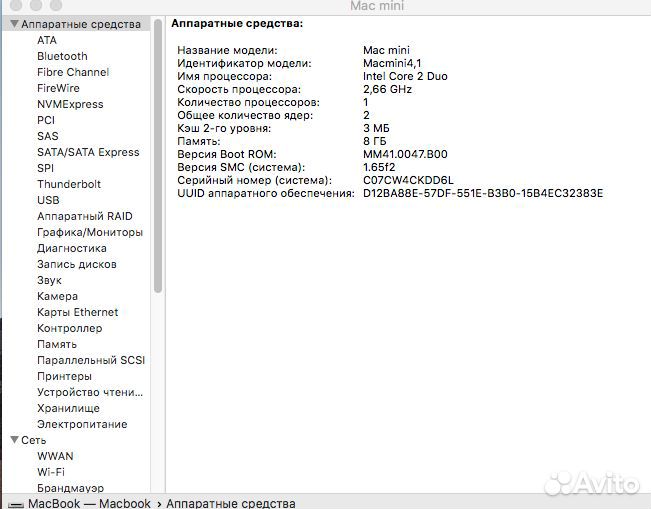Select SAS entry in sidebar
Screen dimensions: 651x509
[x=48, y=136]
